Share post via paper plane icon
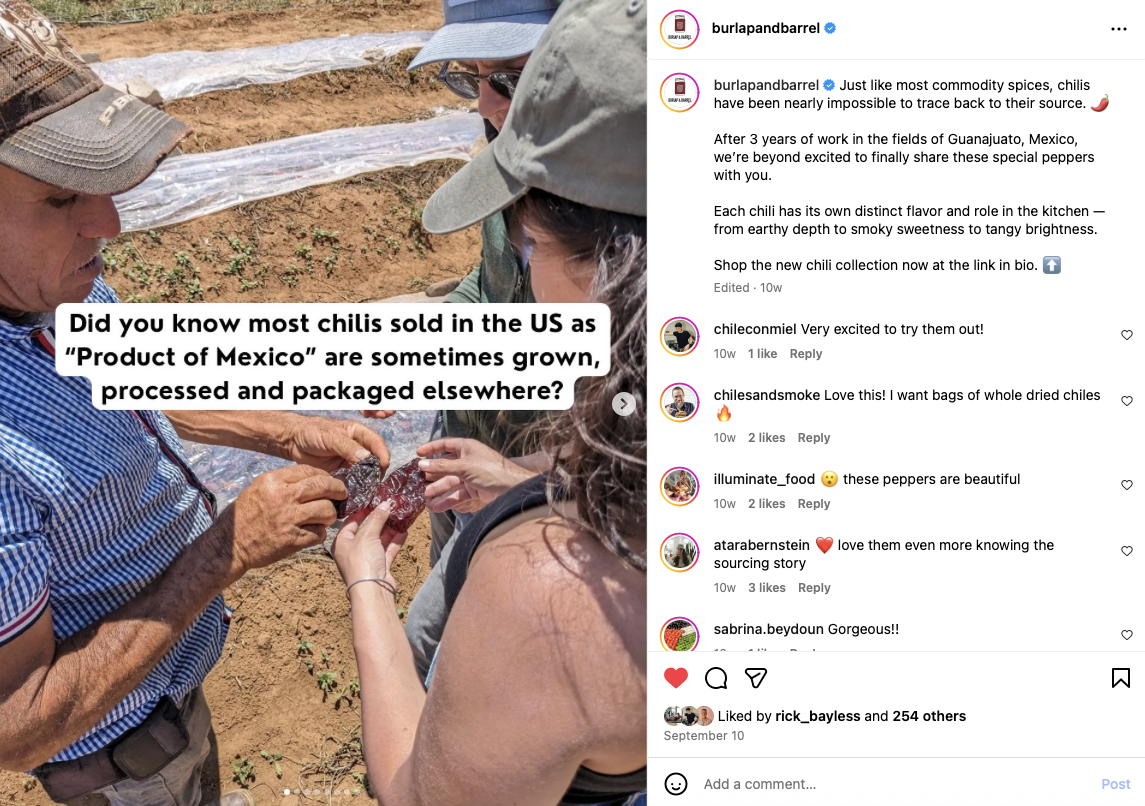Image resolution: width=1145 pixels, height=806 pixels. [756, 678]
